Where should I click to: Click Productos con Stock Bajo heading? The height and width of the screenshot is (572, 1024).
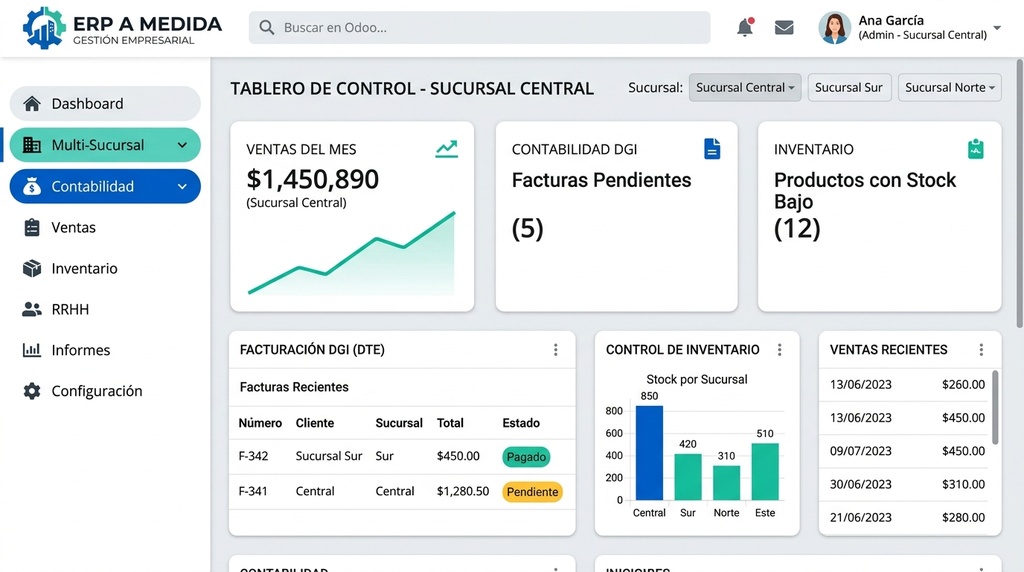pyautogui.click(x=865, y=191)
